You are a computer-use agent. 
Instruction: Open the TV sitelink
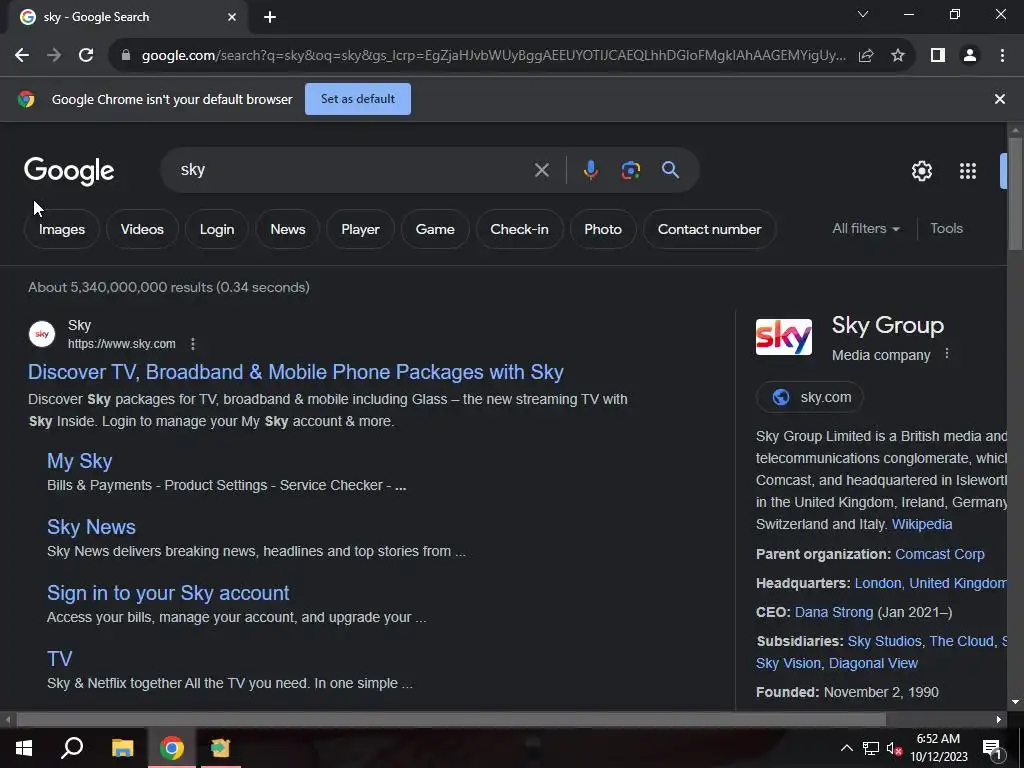pyautogui.click(x=59, y=659)
